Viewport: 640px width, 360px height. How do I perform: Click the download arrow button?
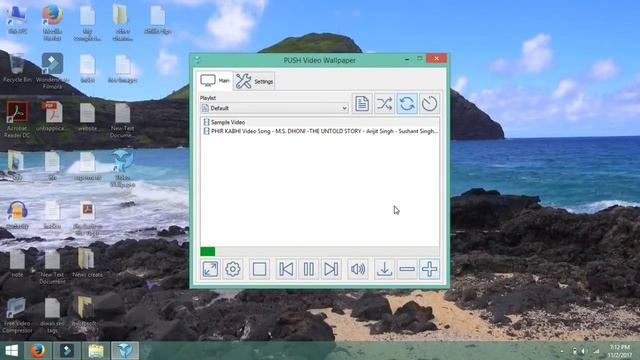(384, 269)
